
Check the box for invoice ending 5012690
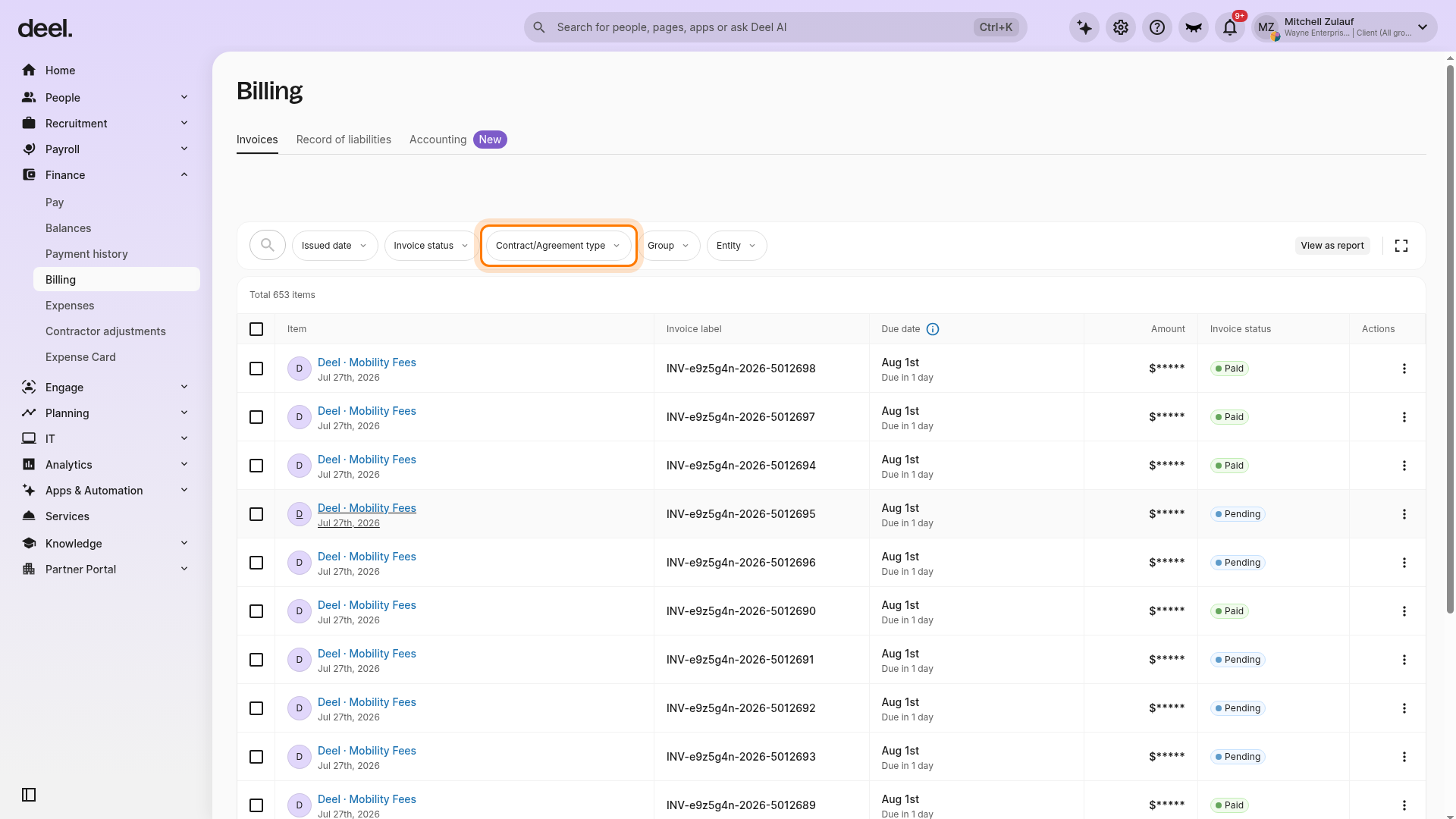tap(256, 611)
